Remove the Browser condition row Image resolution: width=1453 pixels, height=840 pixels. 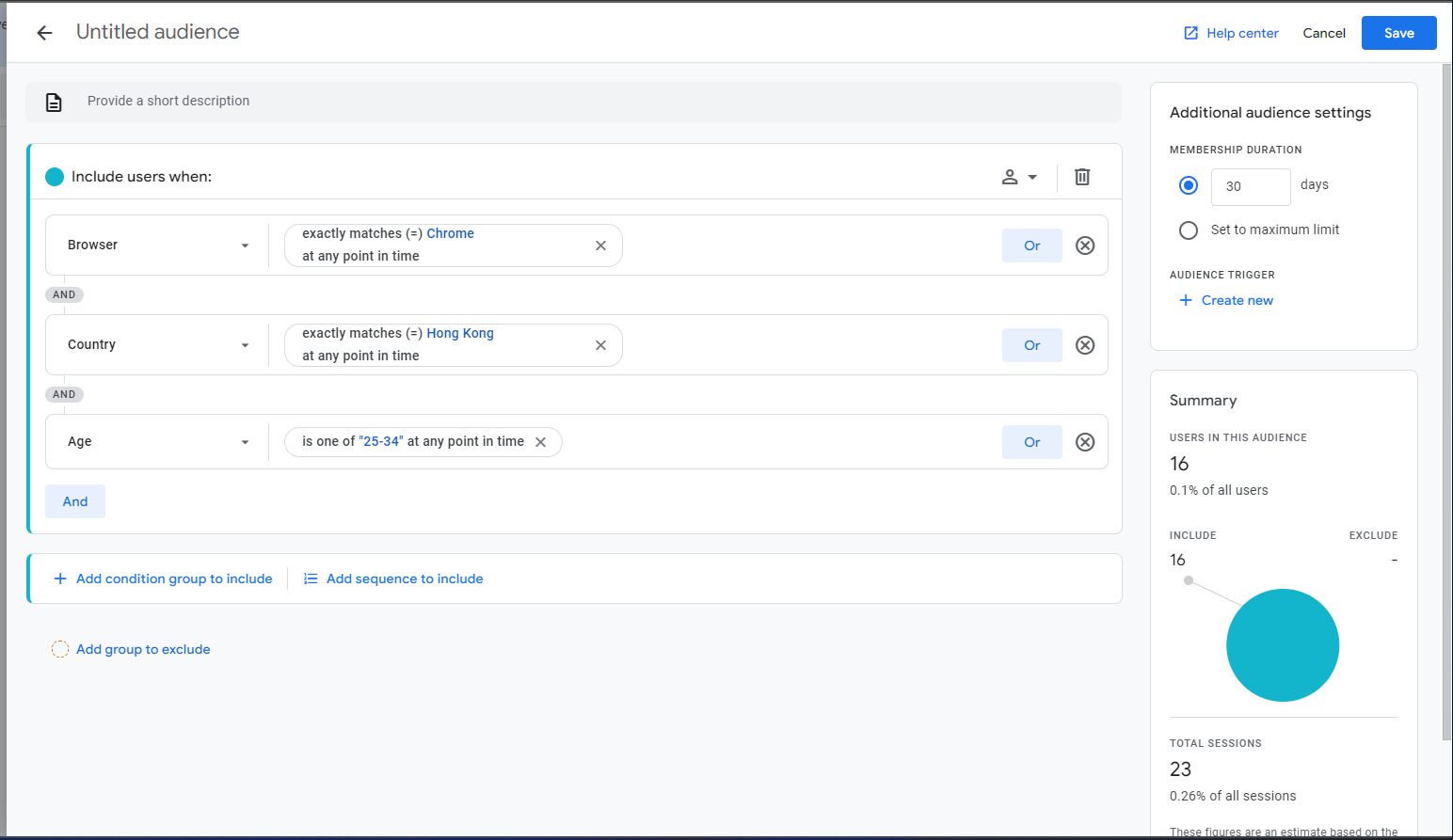[1085, 246]
